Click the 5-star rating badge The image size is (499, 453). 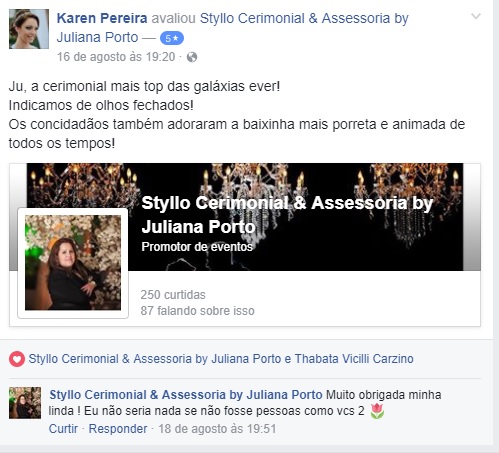coord(172,38)
